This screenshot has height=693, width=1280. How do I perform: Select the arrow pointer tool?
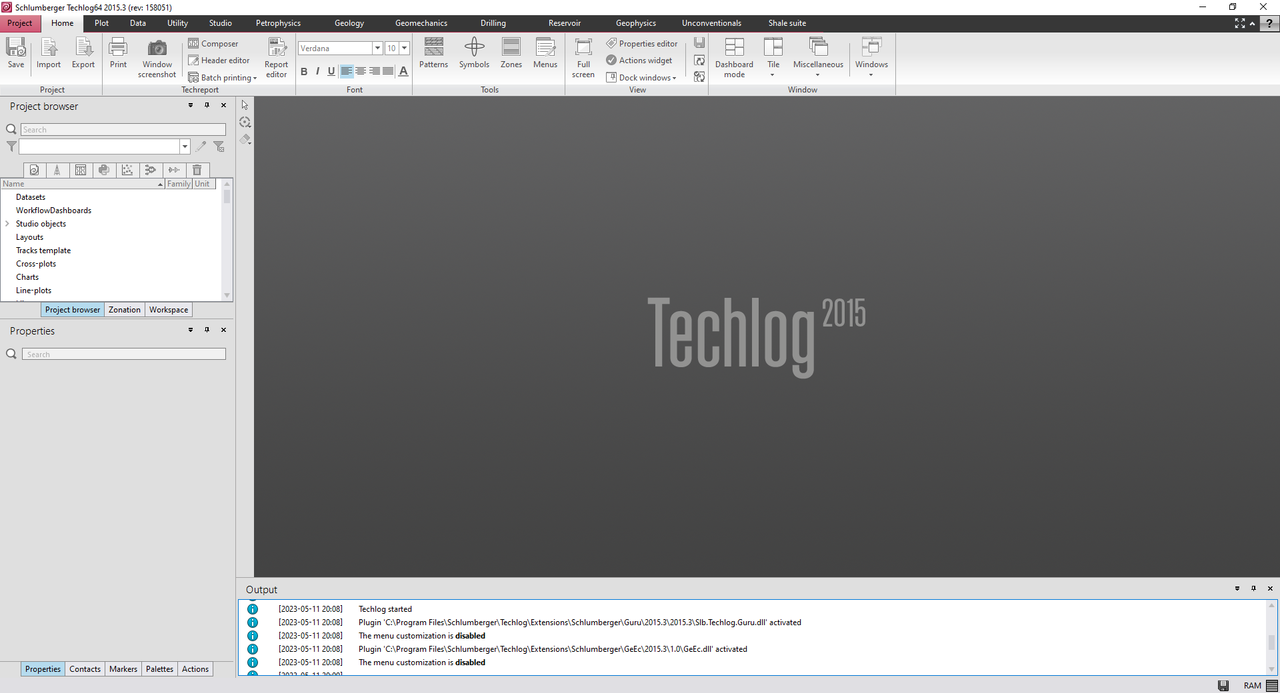pos(245,104)
